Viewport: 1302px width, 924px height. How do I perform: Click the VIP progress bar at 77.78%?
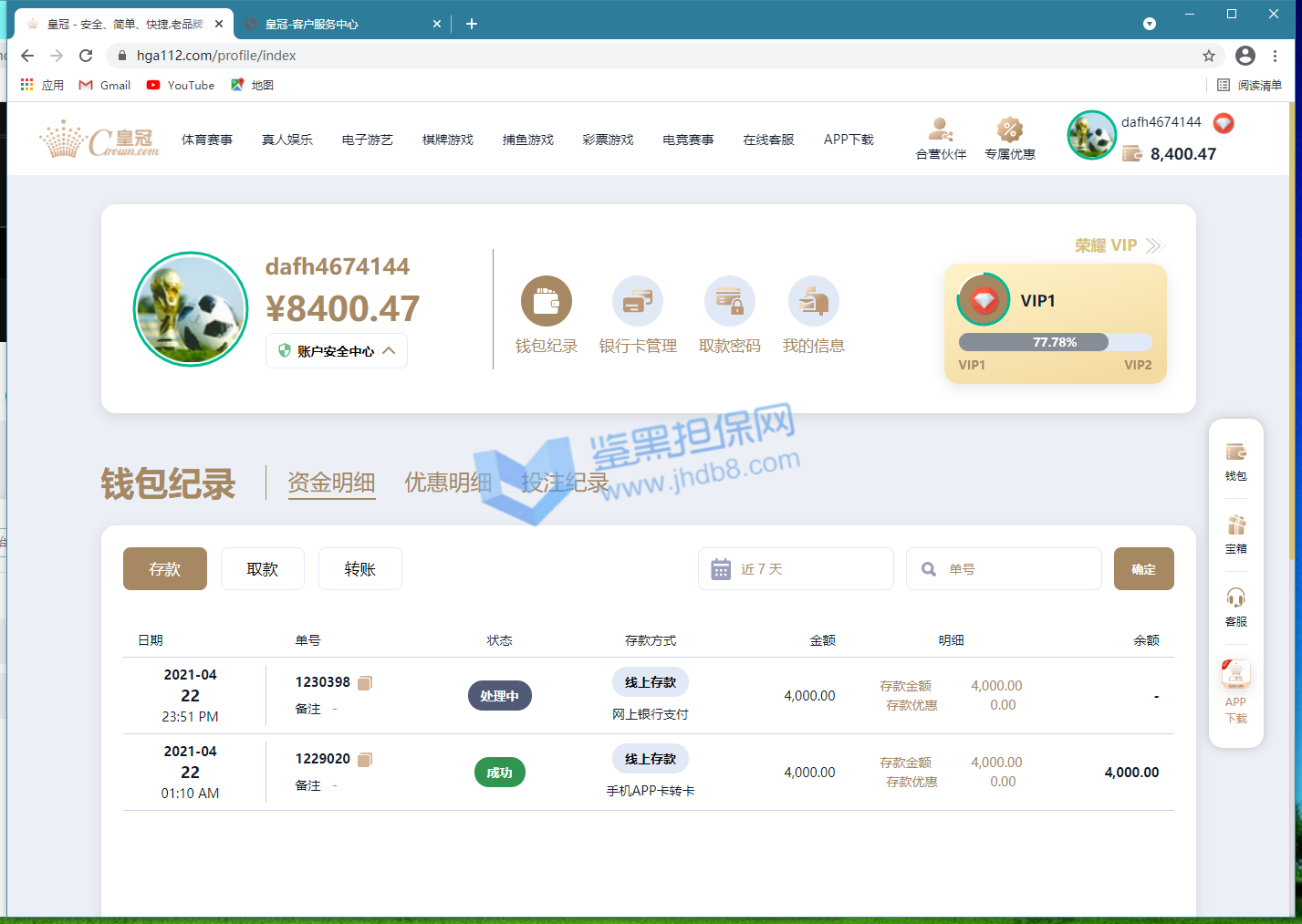1055,343
